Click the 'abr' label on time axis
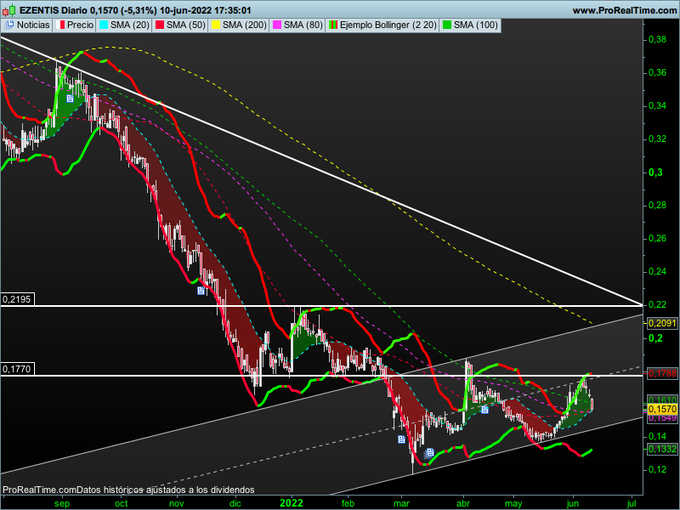 (464, 503)
